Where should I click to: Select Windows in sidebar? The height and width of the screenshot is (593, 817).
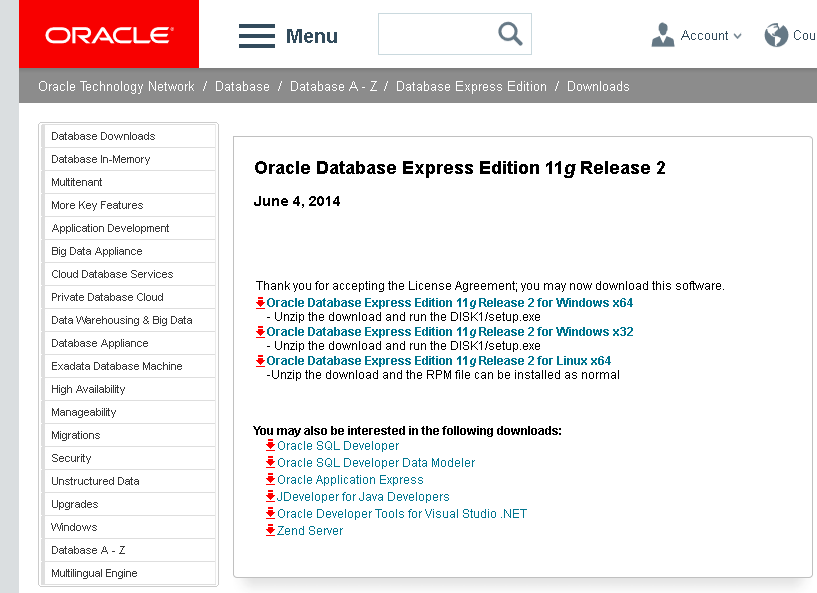tap(130, 527)
